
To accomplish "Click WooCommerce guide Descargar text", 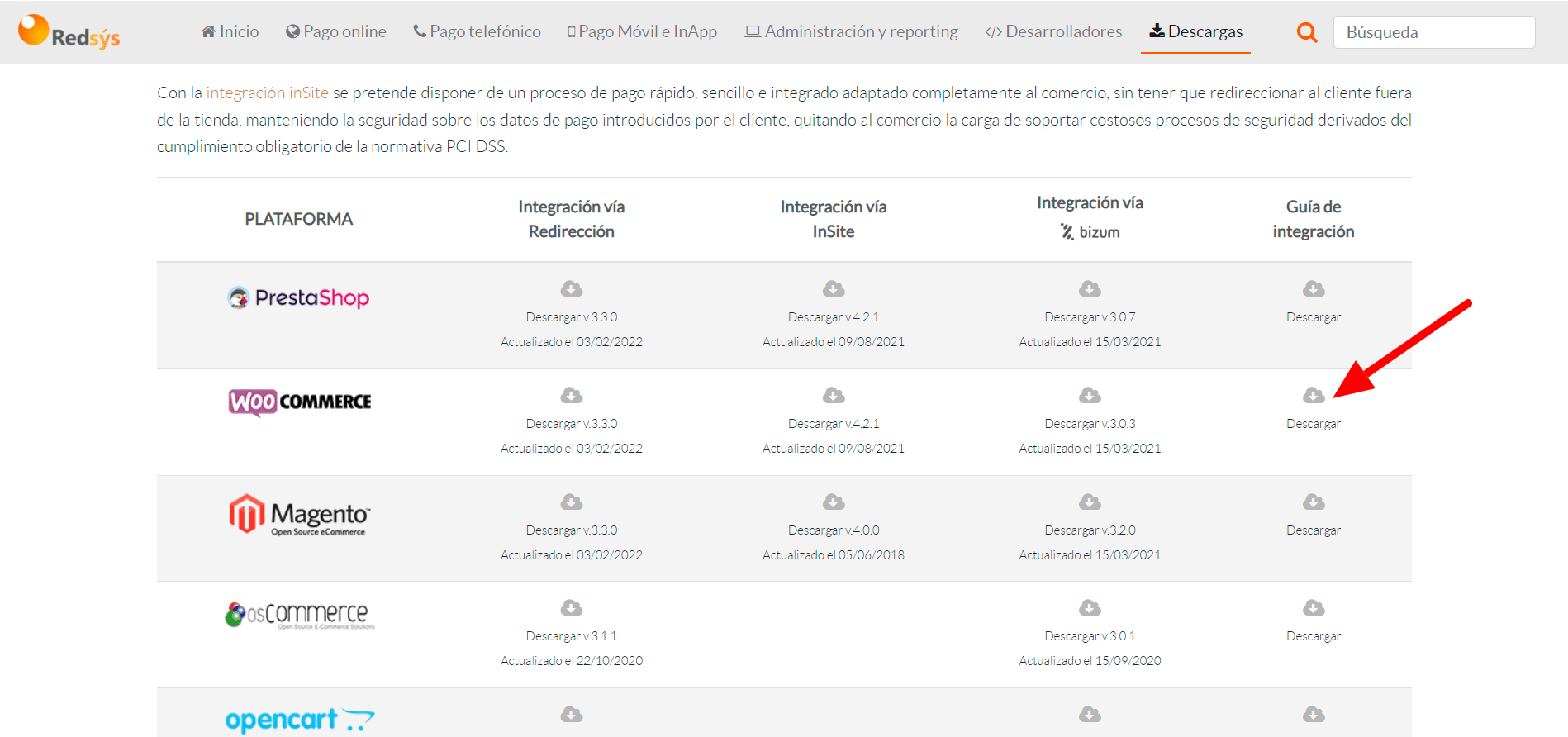I will coord(1314,424).
